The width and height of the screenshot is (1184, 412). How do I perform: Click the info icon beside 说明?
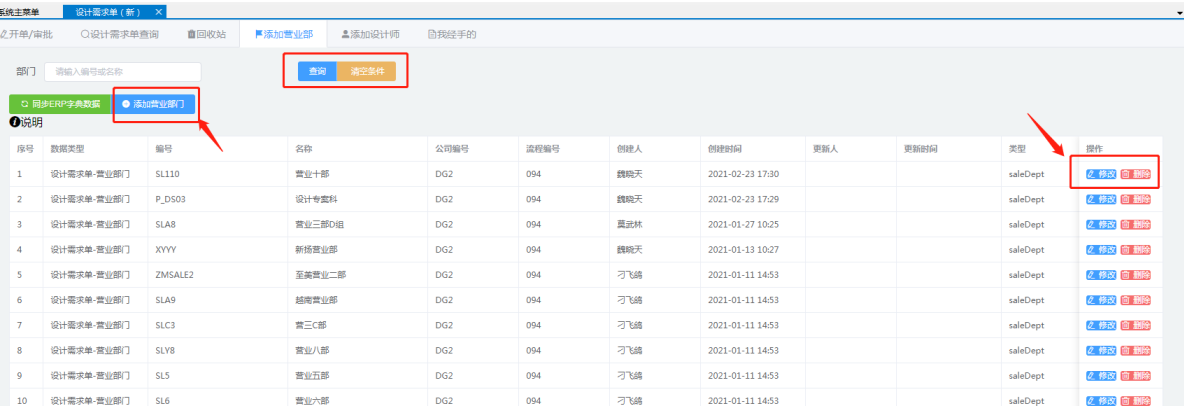point(14,122)
